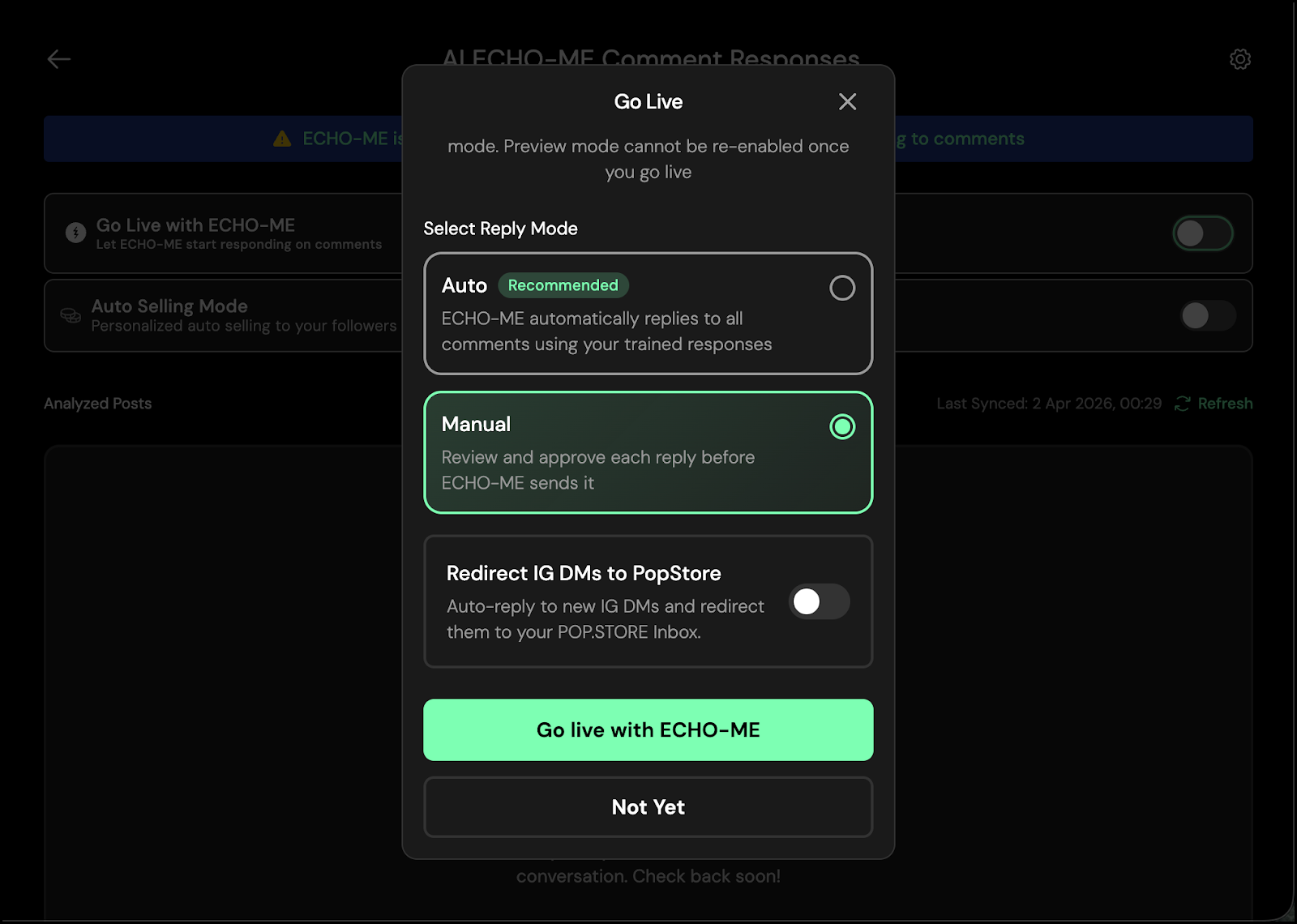Screen dimensions: 1297x924
Task: Click the Recommended badge on Auto
Action: pos(563,285)
